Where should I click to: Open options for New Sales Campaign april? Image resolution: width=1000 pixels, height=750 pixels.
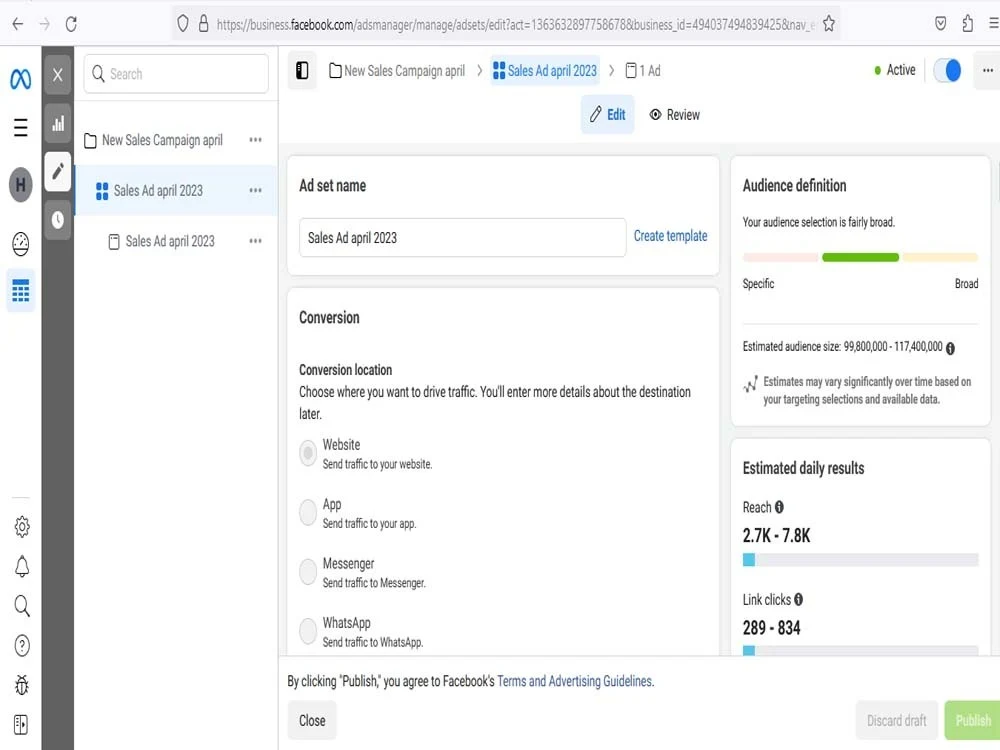click(x=256, y=140)
